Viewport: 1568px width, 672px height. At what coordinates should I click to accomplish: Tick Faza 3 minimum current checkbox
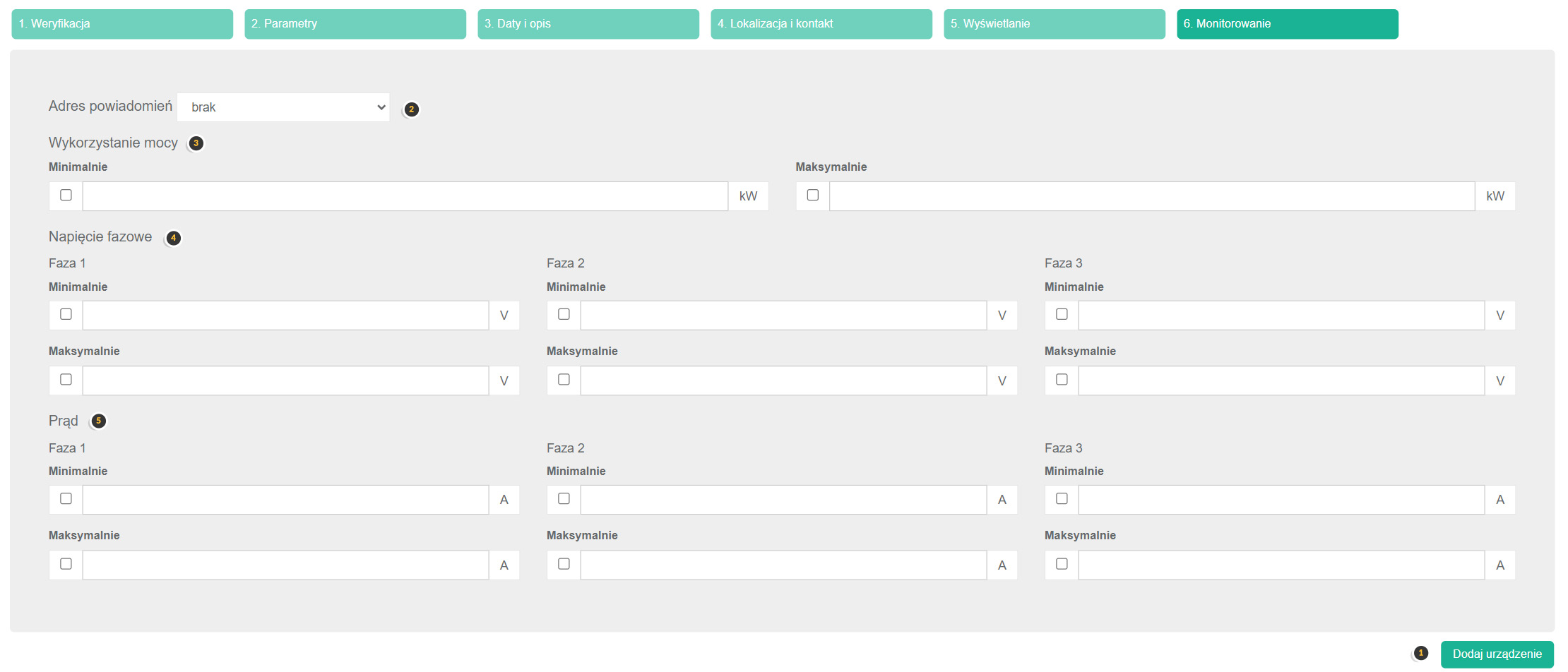pos(1062,499)
